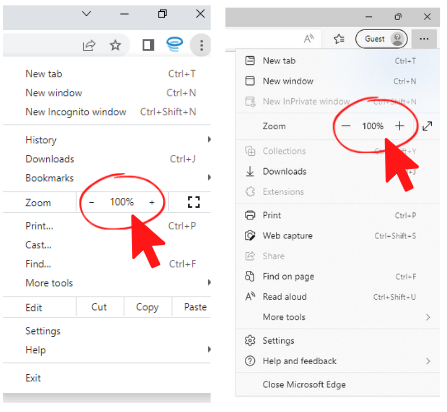This screenshot has height=412, width=447.
Task: Click the blue swirl extension icon
Action: tap(174, 44)
